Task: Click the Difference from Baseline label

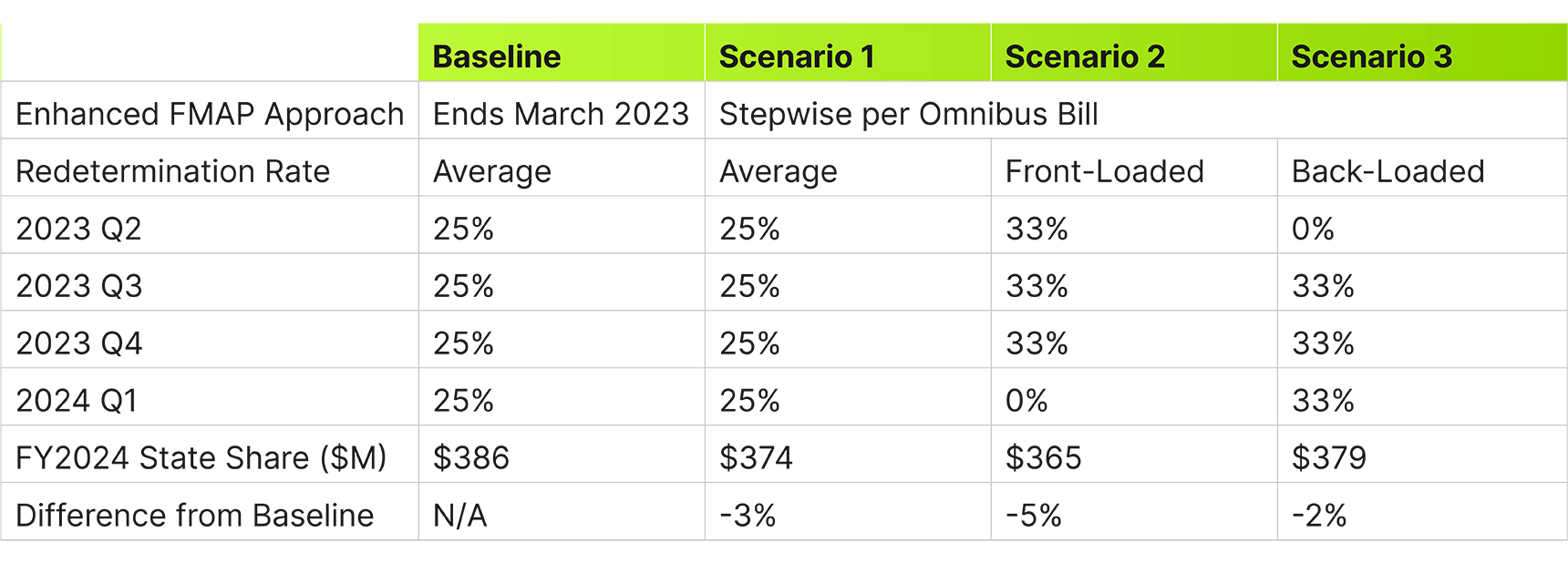Action: coord(195,516)
